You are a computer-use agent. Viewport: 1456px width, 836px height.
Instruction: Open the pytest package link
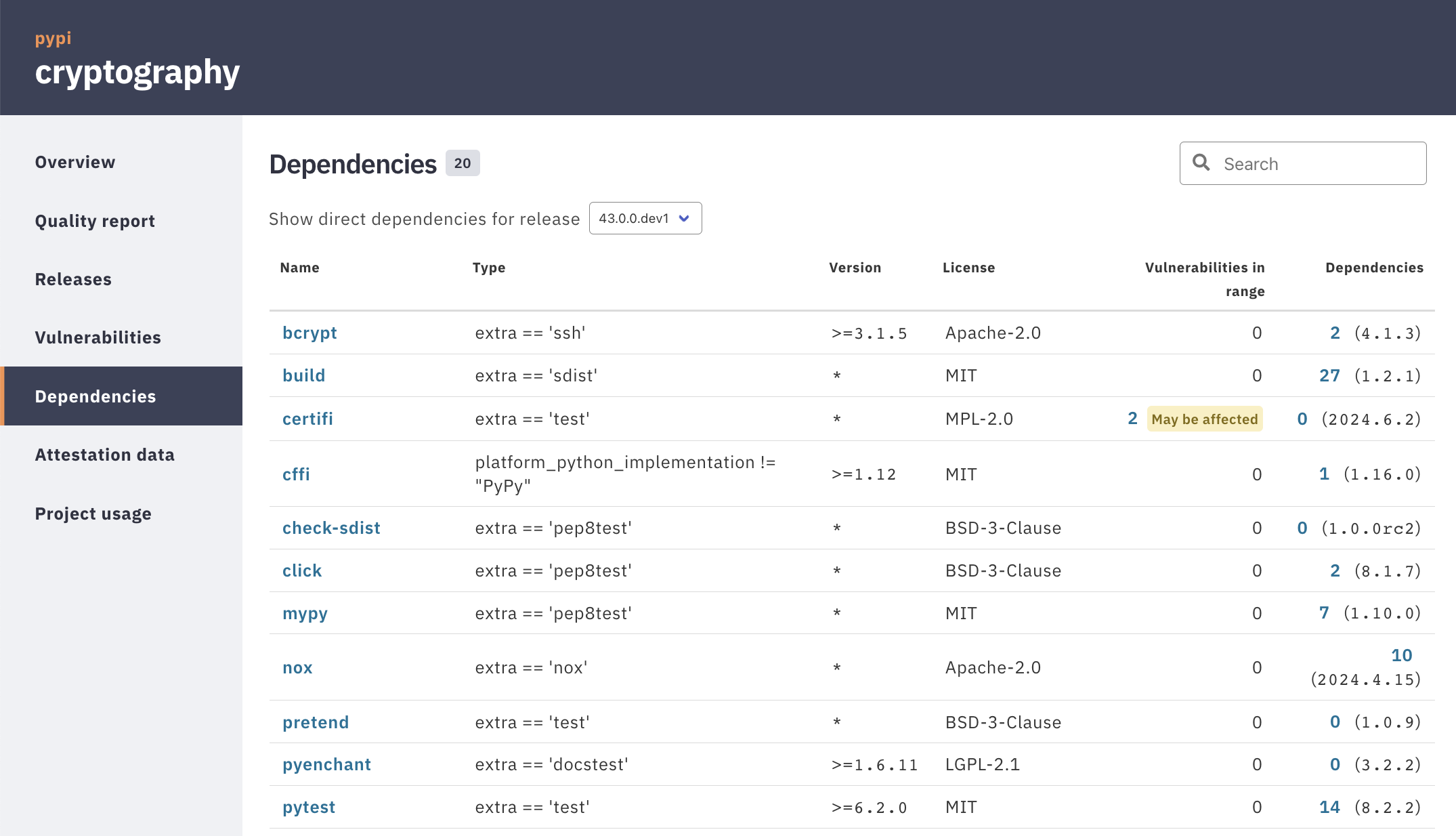[x=309, y=807]
